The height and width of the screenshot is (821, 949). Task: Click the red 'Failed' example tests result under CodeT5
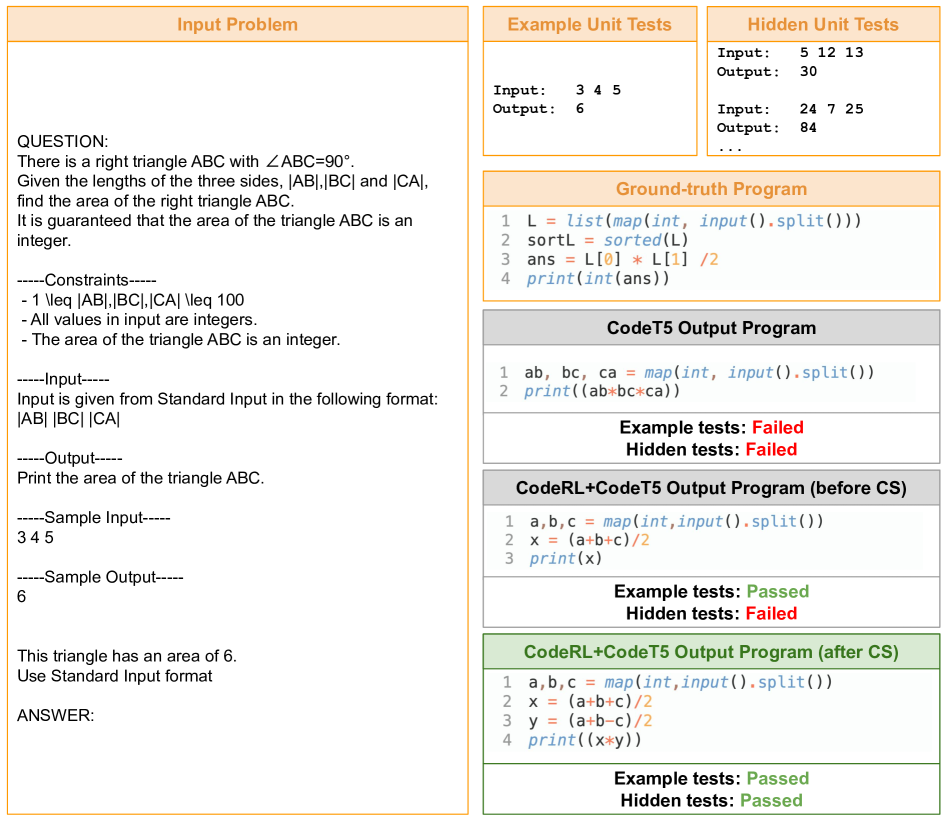(777, 428)
